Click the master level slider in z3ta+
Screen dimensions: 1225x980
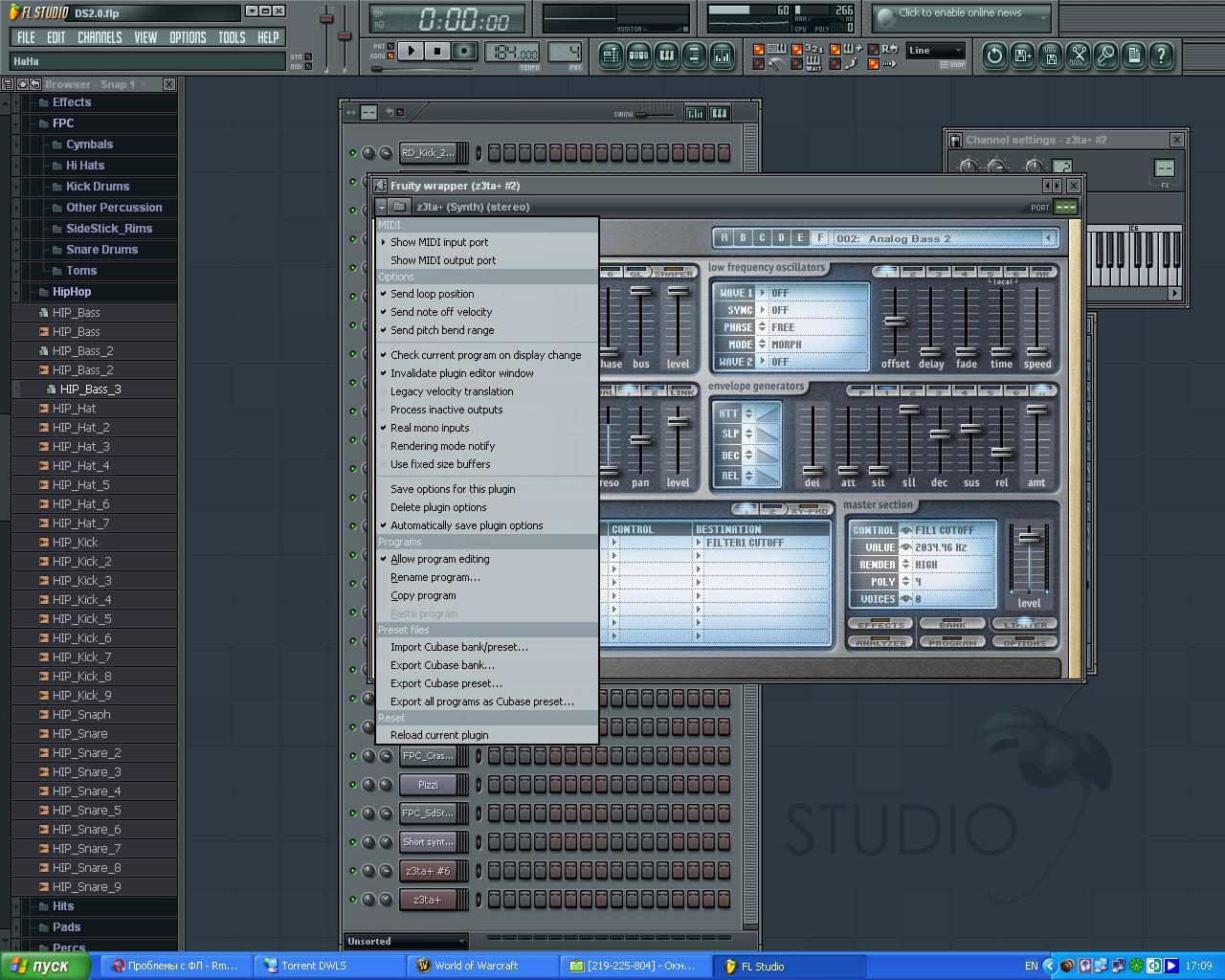[x=1029, y=539]
